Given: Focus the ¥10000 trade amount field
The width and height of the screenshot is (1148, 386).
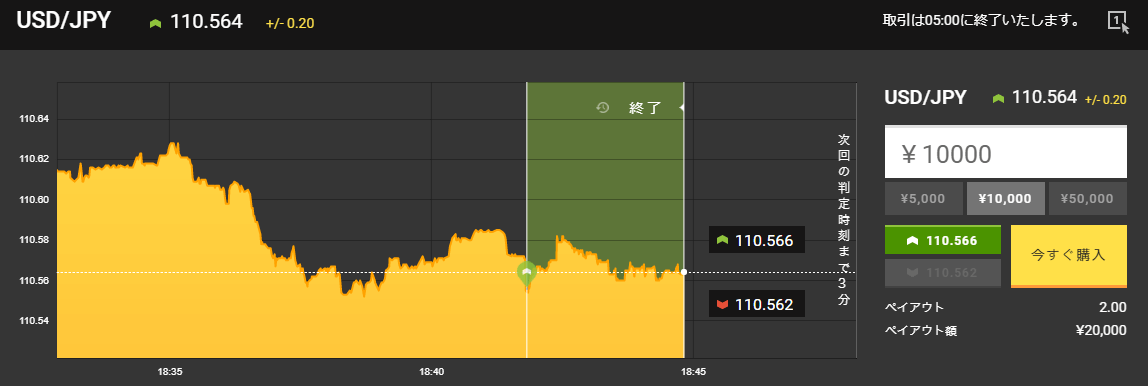Looking at the screenshot, I should pyautogui.click(x=1005, y=152).
